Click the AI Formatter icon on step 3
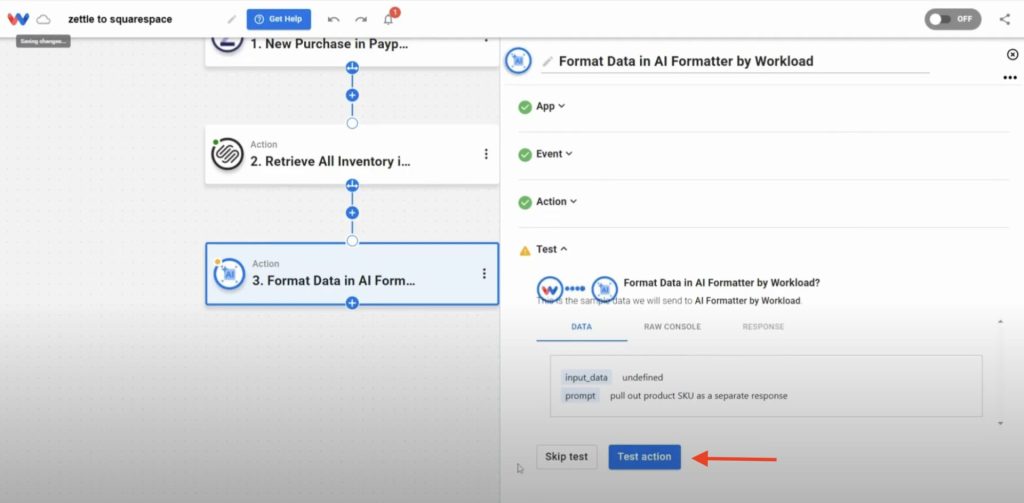1024x503 pixels. pos(229,274)
